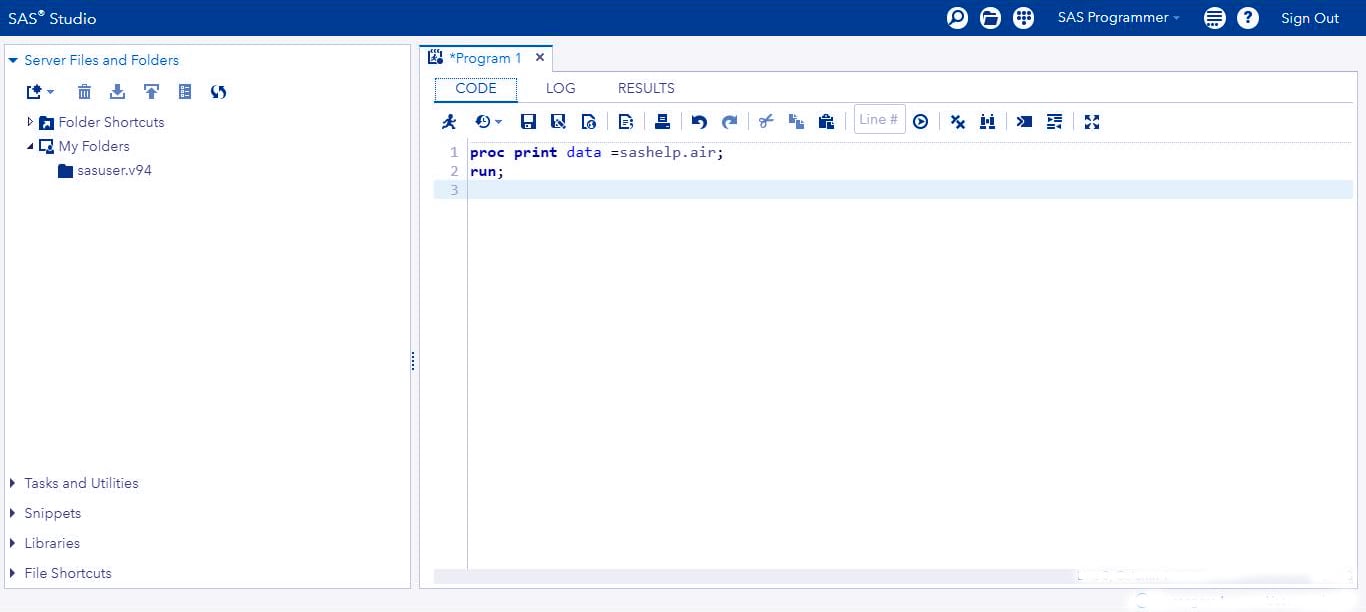1366x612 pixels.
Task: Clear all code in the editor
Action: pyautogui.click(x=958, y=120)
